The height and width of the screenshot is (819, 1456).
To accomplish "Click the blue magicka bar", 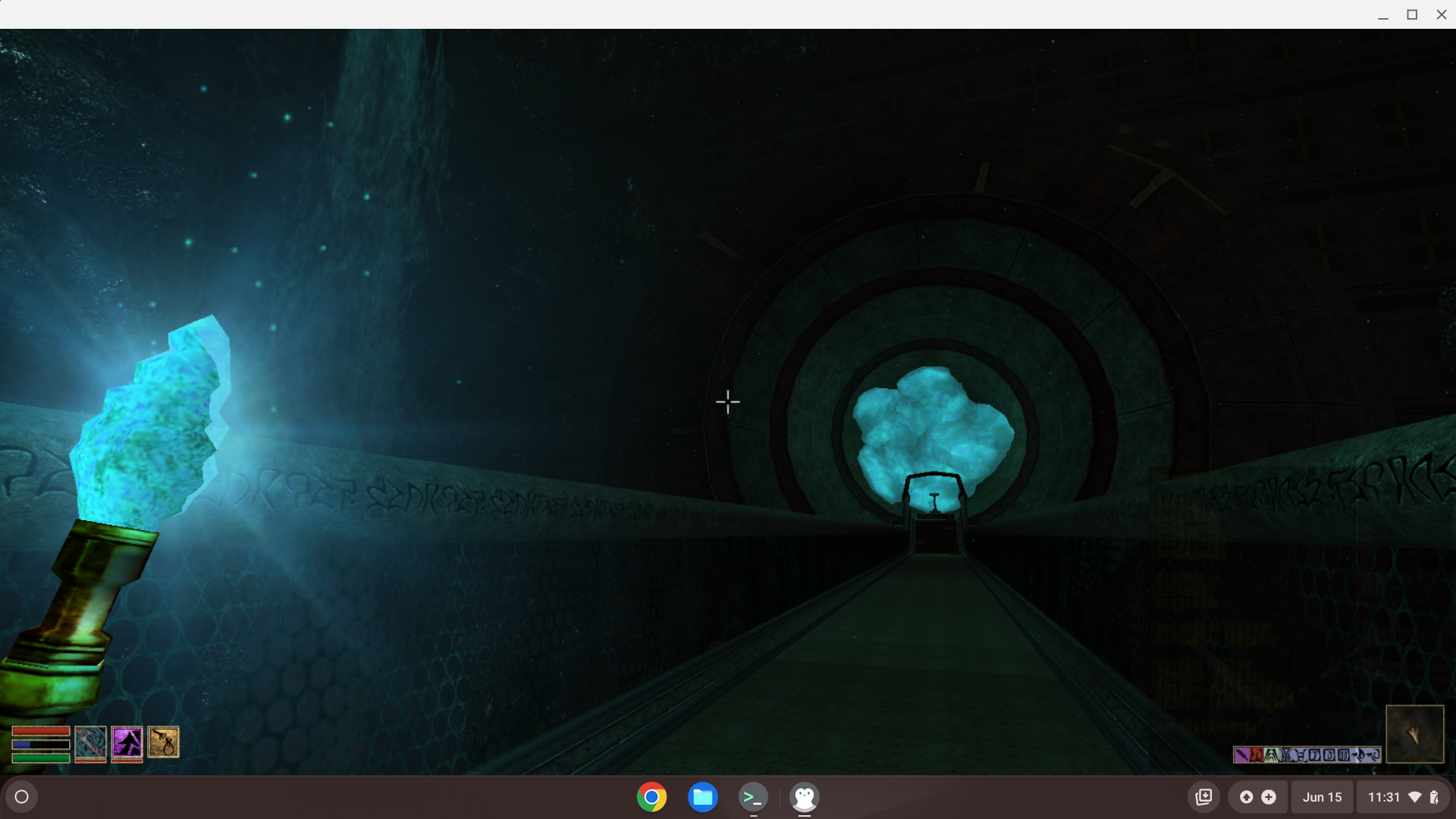I will point(41,745).
